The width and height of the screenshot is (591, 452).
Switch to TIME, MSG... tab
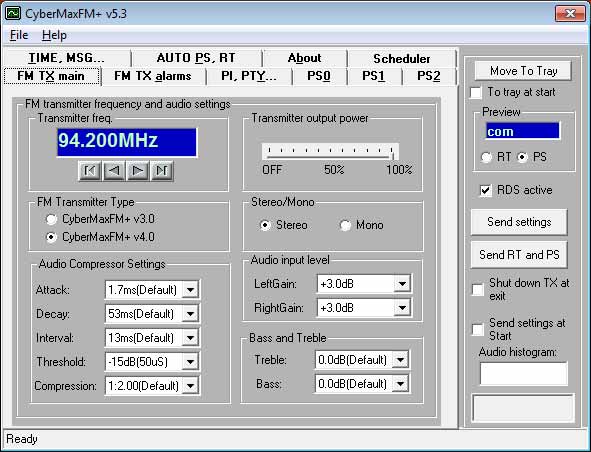coord(67,58)
